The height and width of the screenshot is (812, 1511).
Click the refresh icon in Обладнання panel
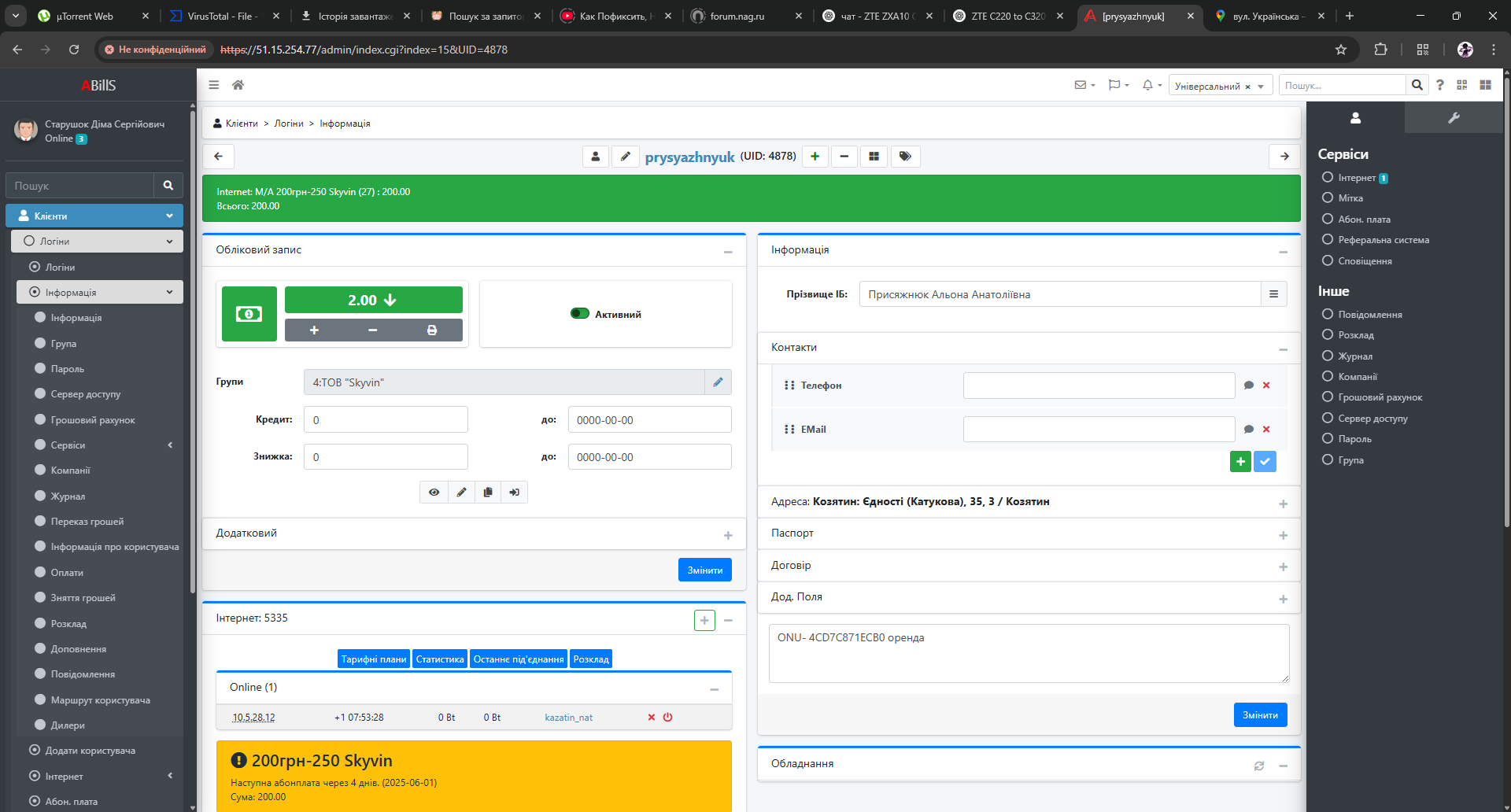tap(1259, 766)
